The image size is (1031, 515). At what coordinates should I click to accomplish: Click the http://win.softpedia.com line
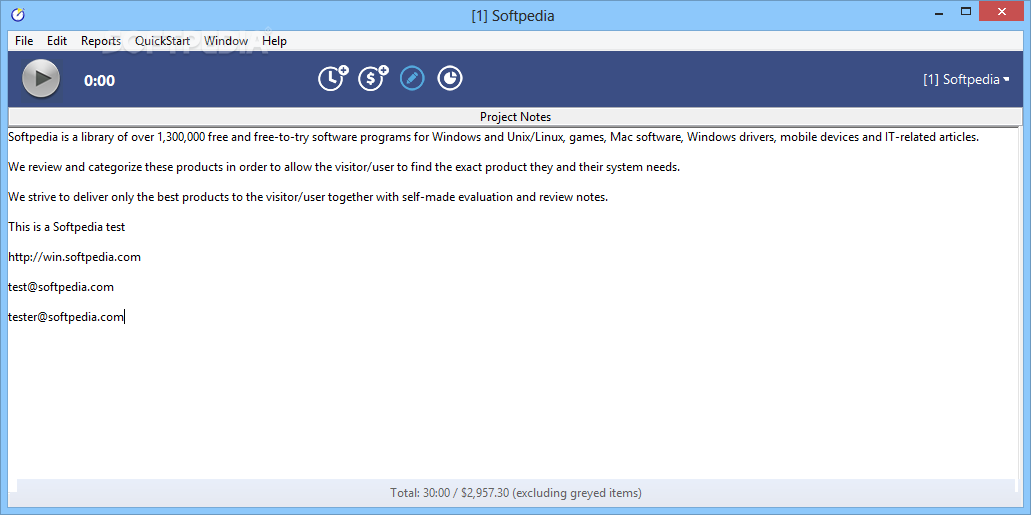point(74,257)
